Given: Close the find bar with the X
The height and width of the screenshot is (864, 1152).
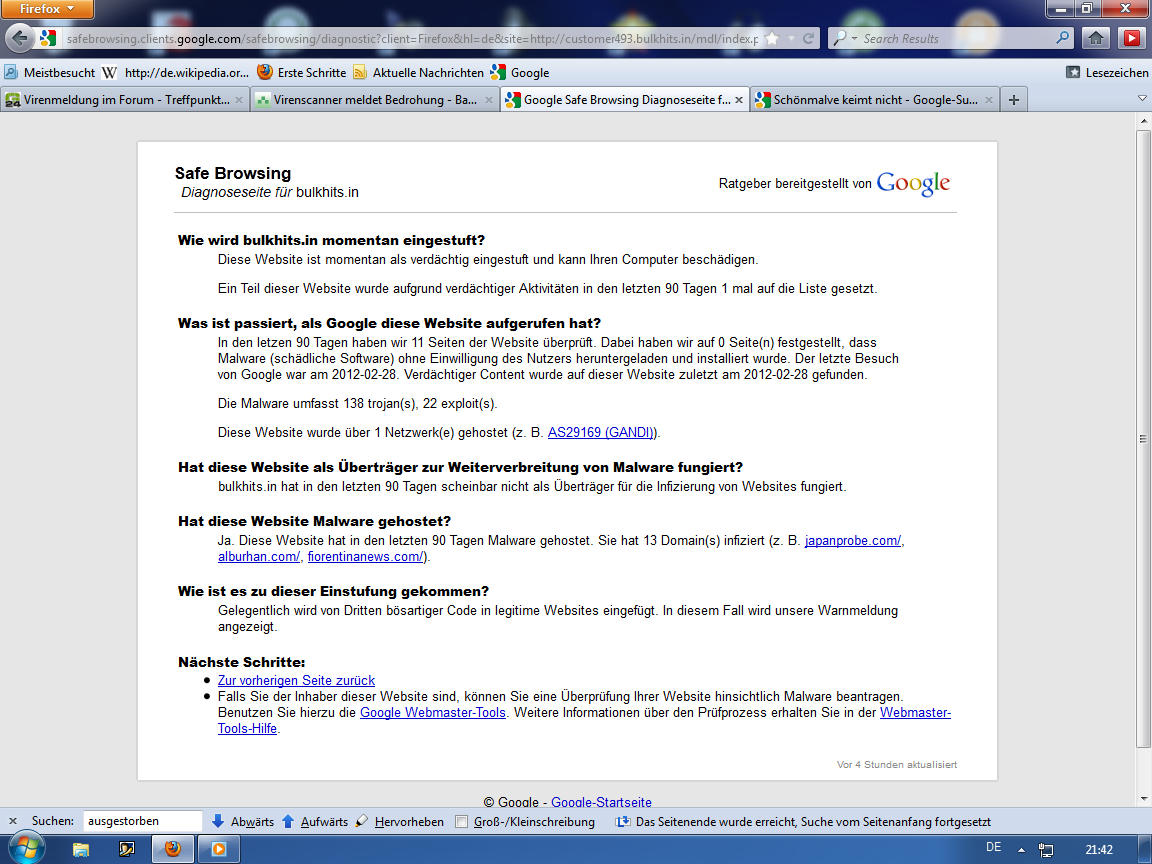Looking at the screenshot, I should [x=12, y=821].
